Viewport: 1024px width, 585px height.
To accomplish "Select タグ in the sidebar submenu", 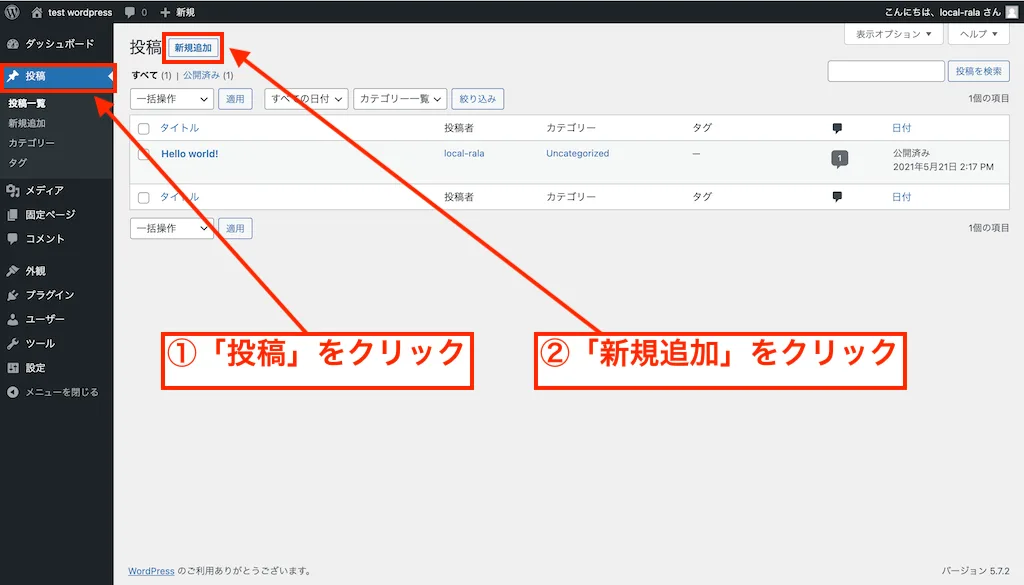I will pos(18,163).
